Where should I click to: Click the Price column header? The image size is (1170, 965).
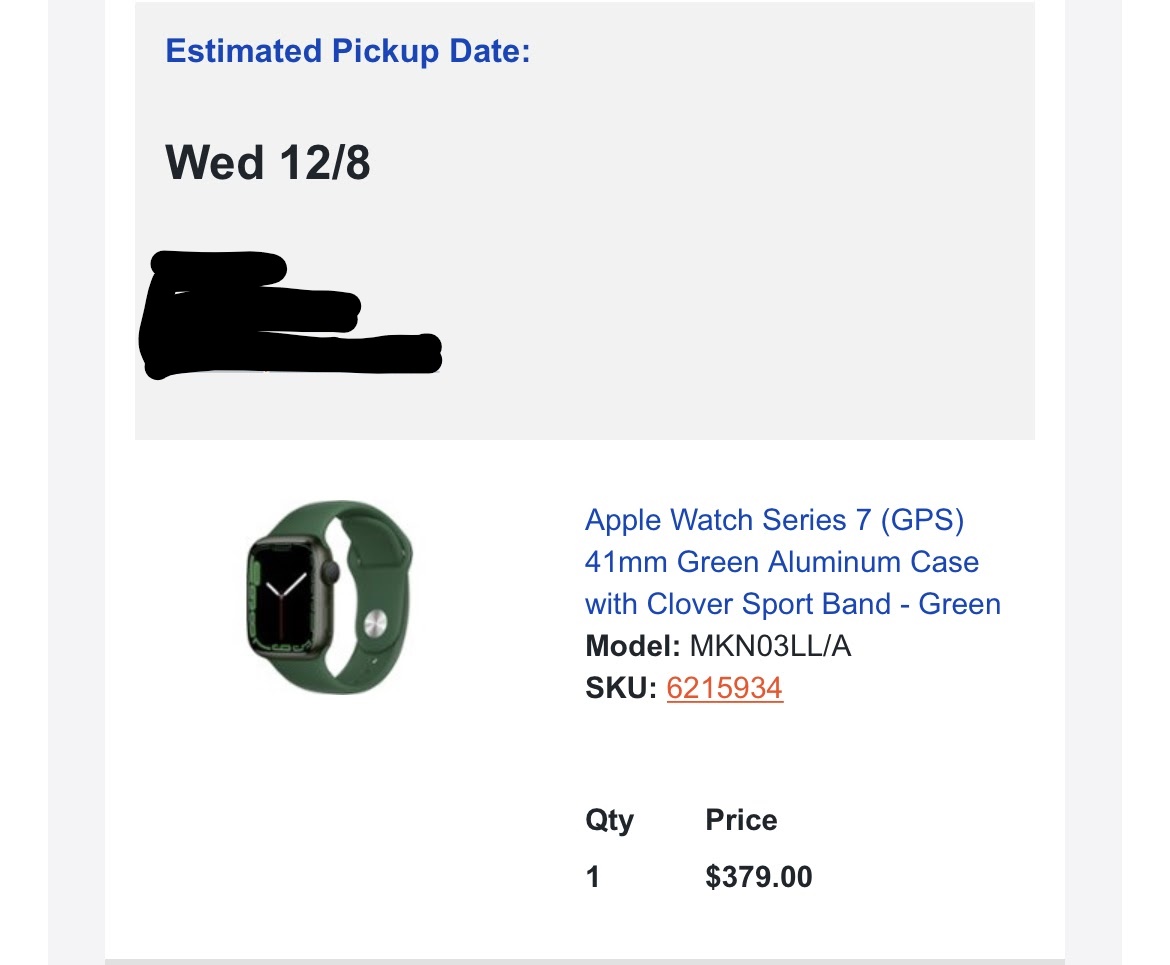(741, 820)
